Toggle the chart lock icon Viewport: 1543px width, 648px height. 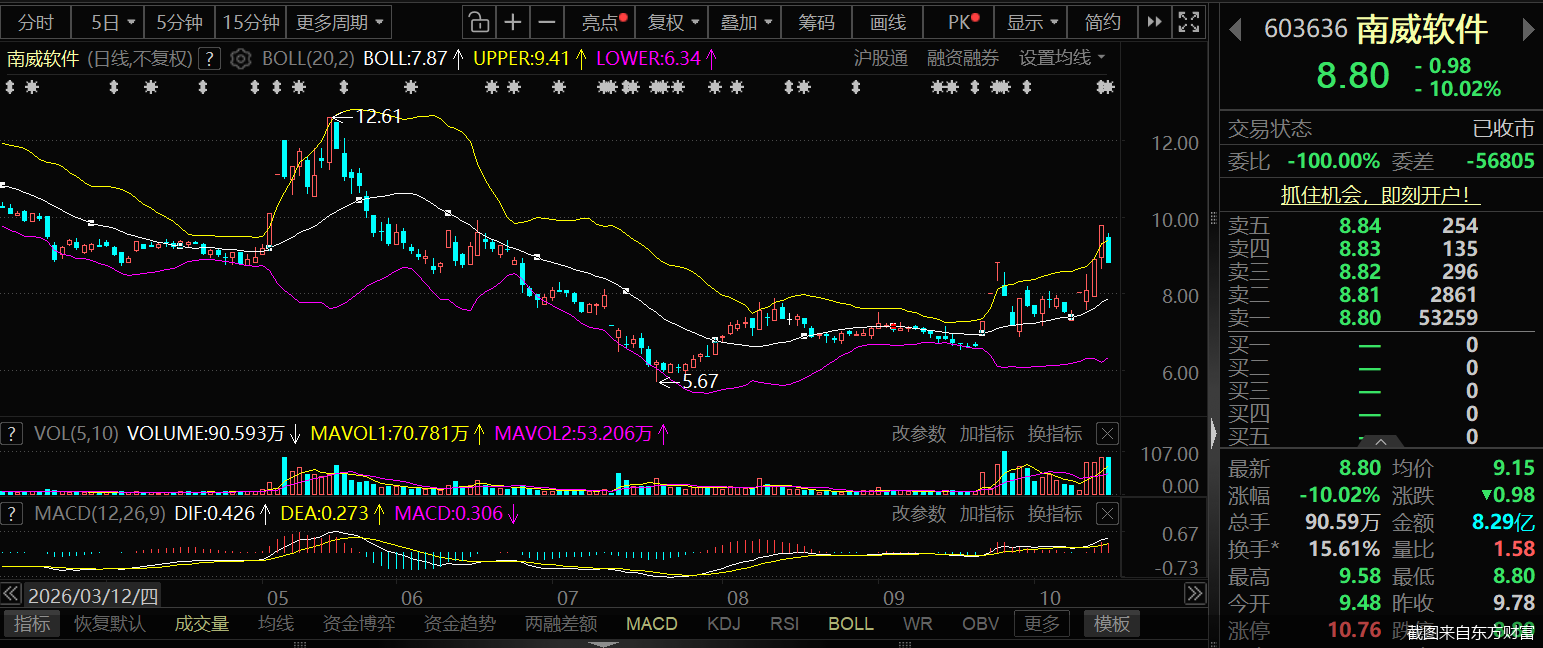coord(479,22)
